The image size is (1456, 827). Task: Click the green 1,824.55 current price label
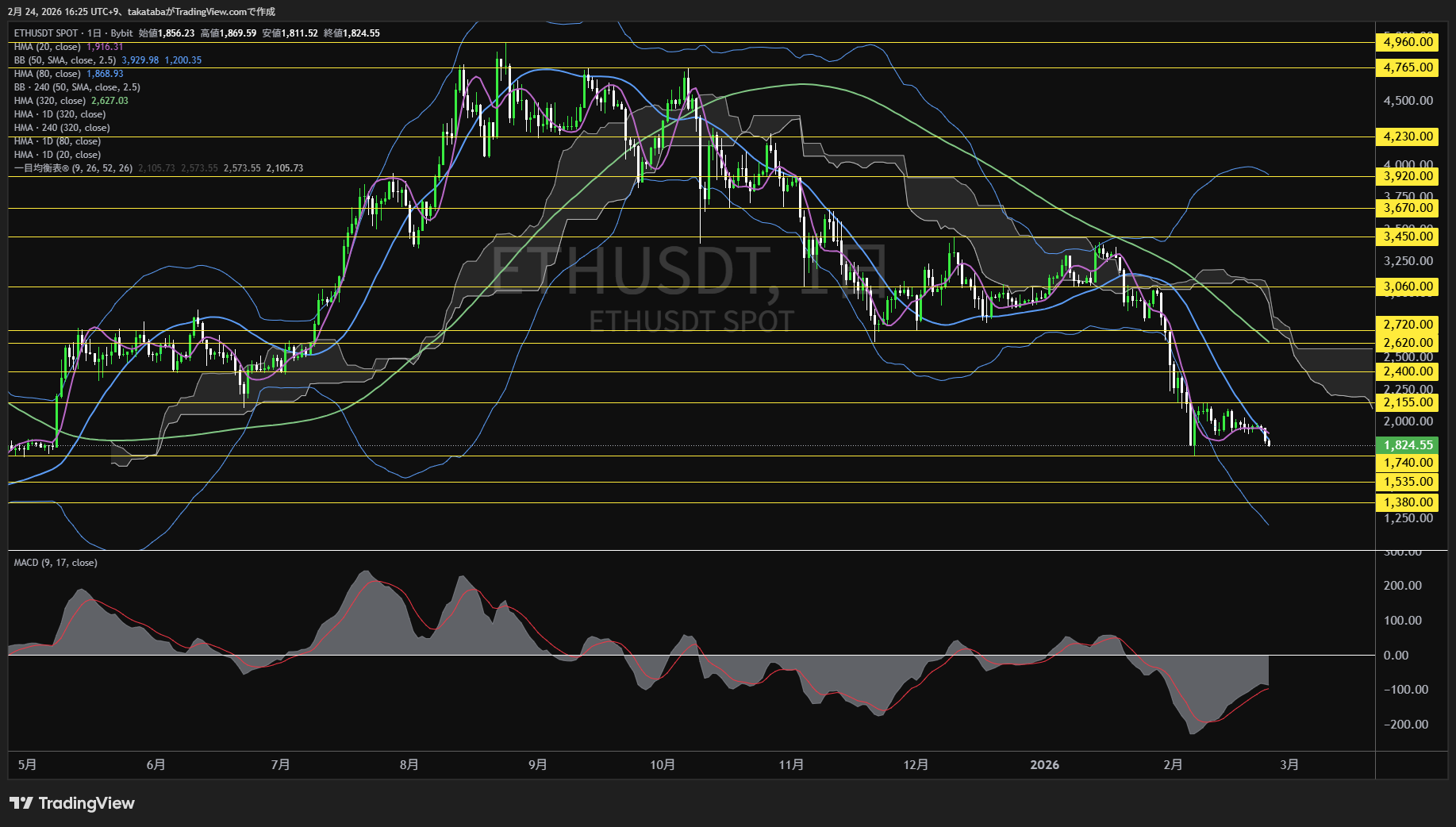(1408, 445)
